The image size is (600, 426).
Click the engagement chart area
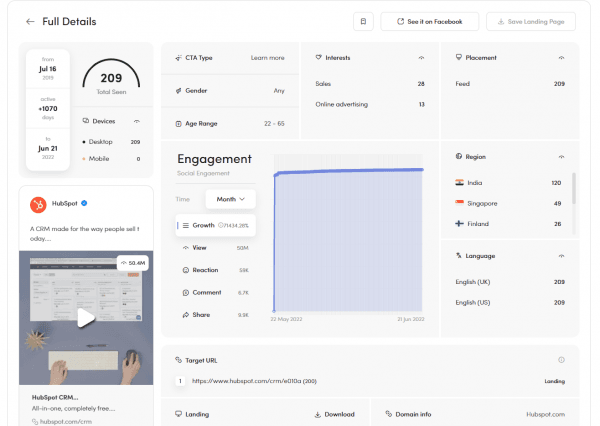coord(348,233)
